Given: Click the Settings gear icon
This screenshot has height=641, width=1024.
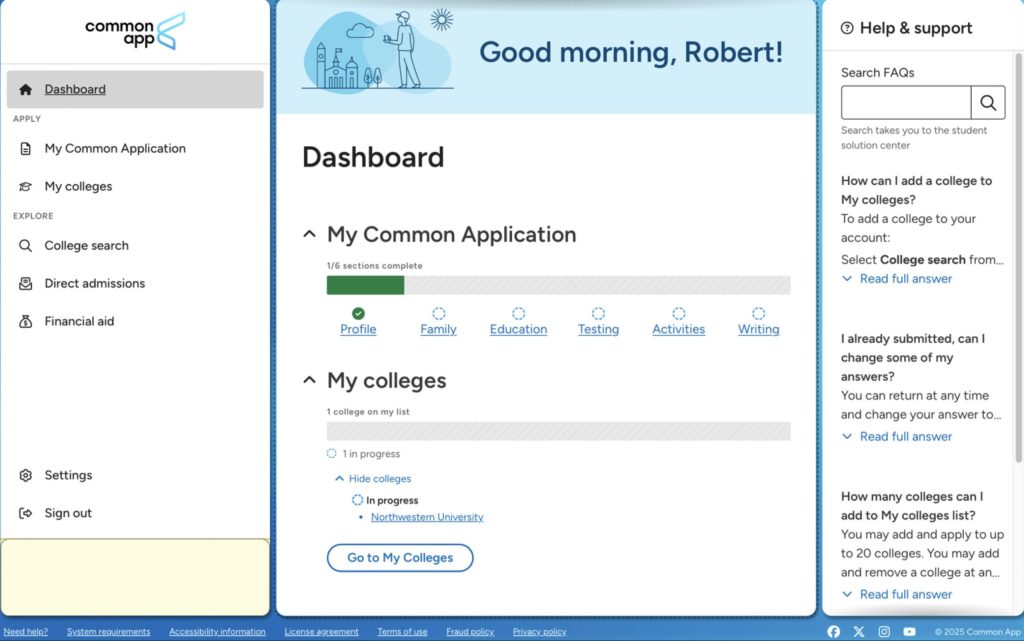Looking at the screenshot, I should [x=25, y=476].
